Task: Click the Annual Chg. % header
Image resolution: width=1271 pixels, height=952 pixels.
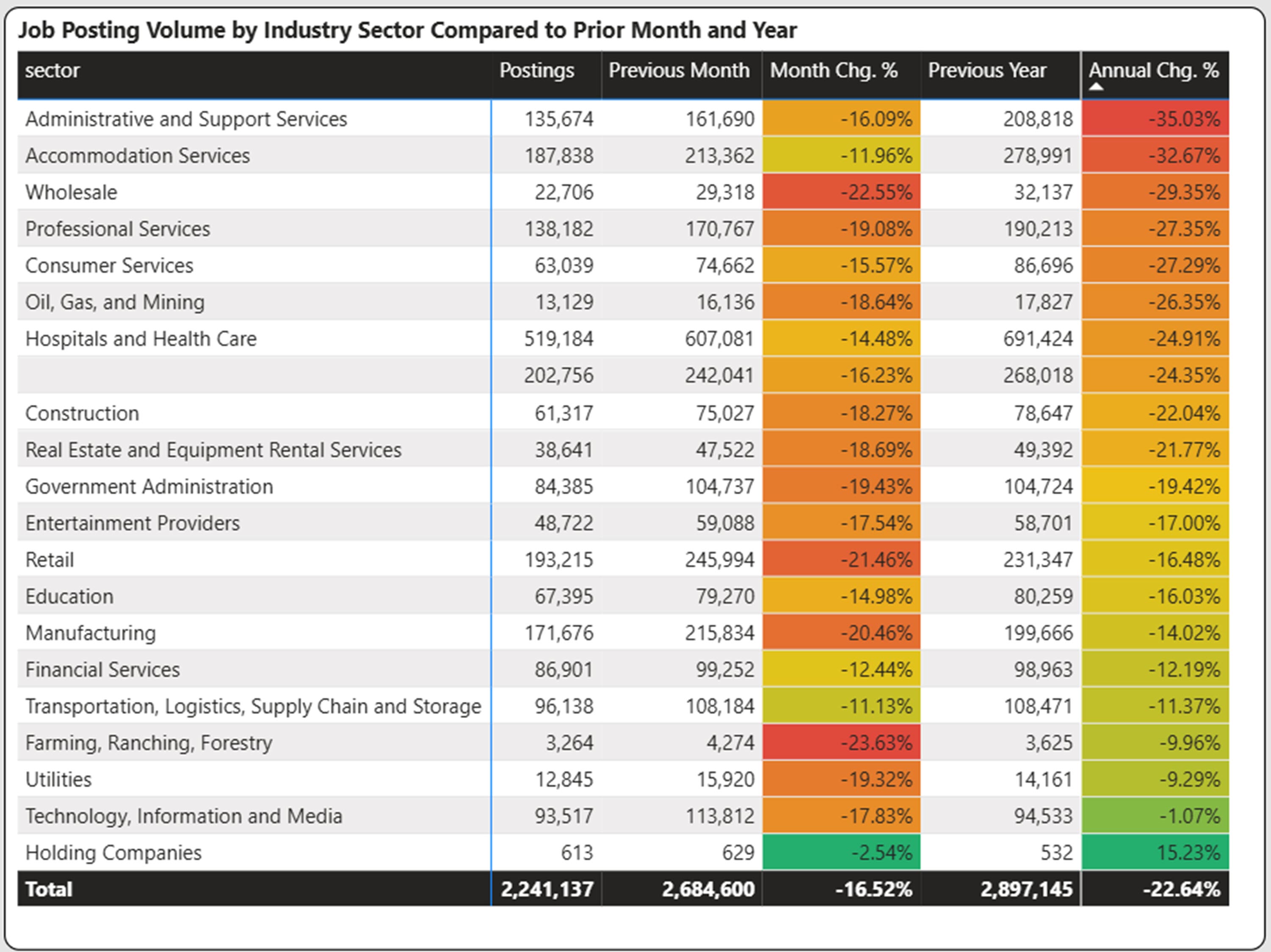Action: (x=1153, y=70)
